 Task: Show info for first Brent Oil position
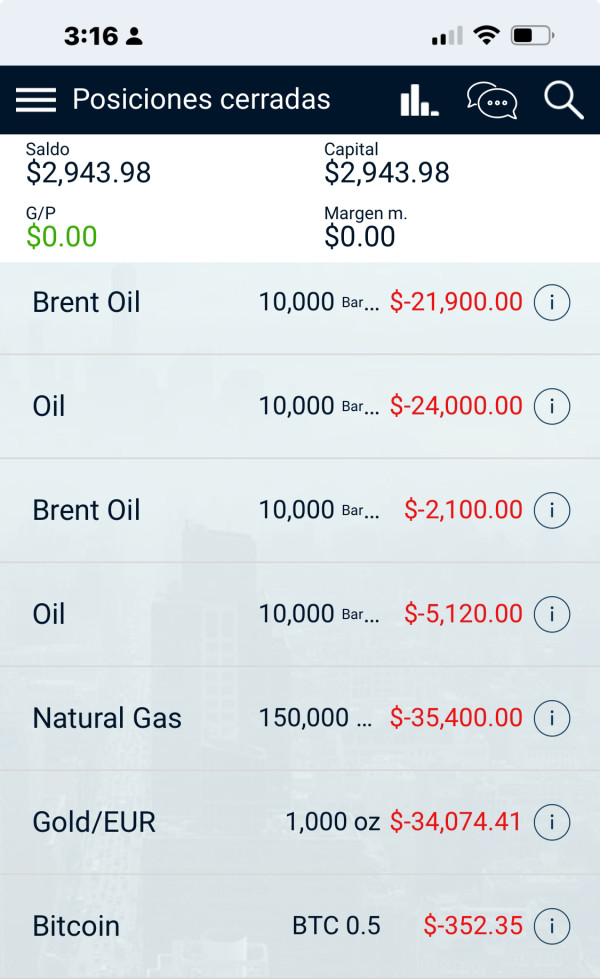pos(552,302)
